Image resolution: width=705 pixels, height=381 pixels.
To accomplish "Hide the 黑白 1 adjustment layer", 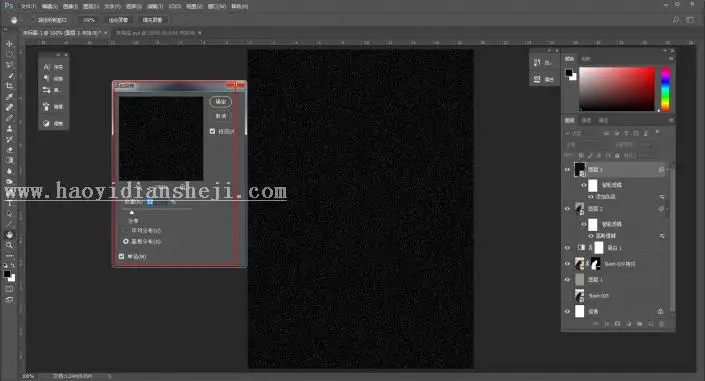I will click(567, 248).
